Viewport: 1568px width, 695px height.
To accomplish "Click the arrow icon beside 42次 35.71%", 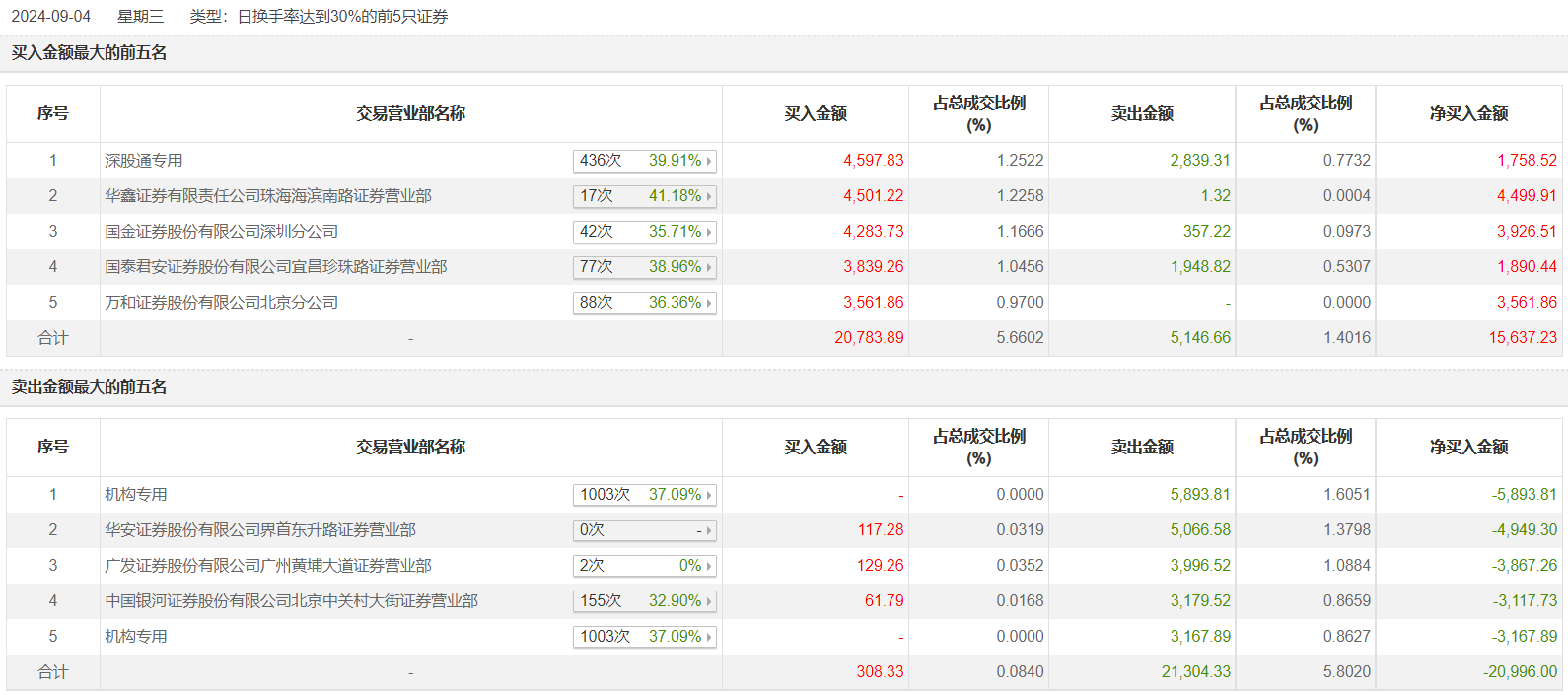I will pyautogui.click(x=708, y=232).
